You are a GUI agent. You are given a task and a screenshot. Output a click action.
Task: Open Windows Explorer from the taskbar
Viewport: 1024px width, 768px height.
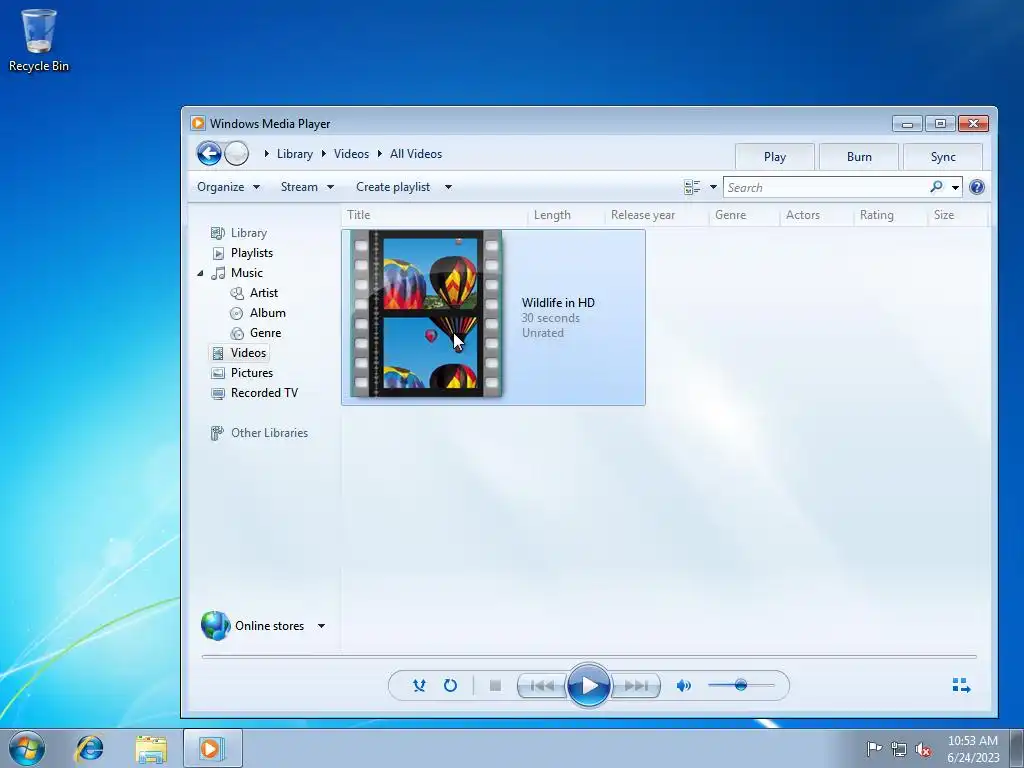(151, 748)
